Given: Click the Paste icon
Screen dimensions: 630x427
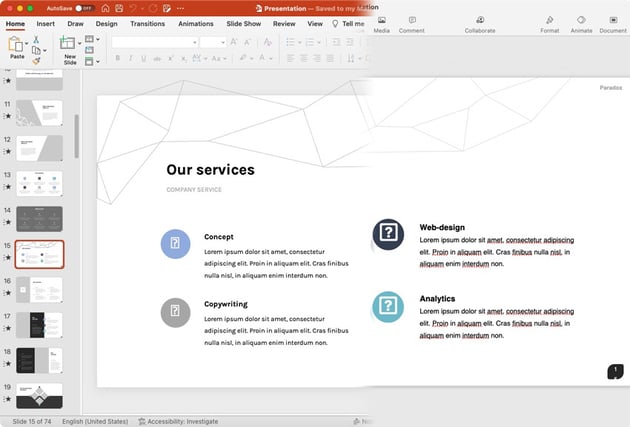Looking at the screenshot, I should click(17, 44).
